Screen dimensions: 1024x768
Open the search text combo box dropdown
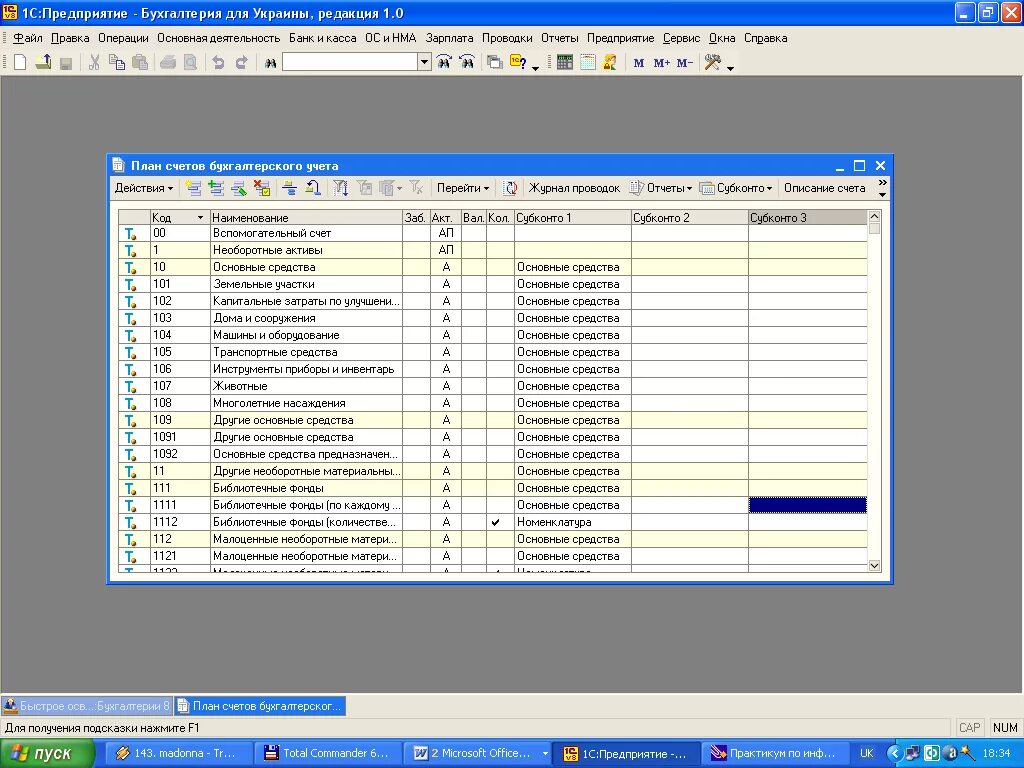tap(424, 62)
